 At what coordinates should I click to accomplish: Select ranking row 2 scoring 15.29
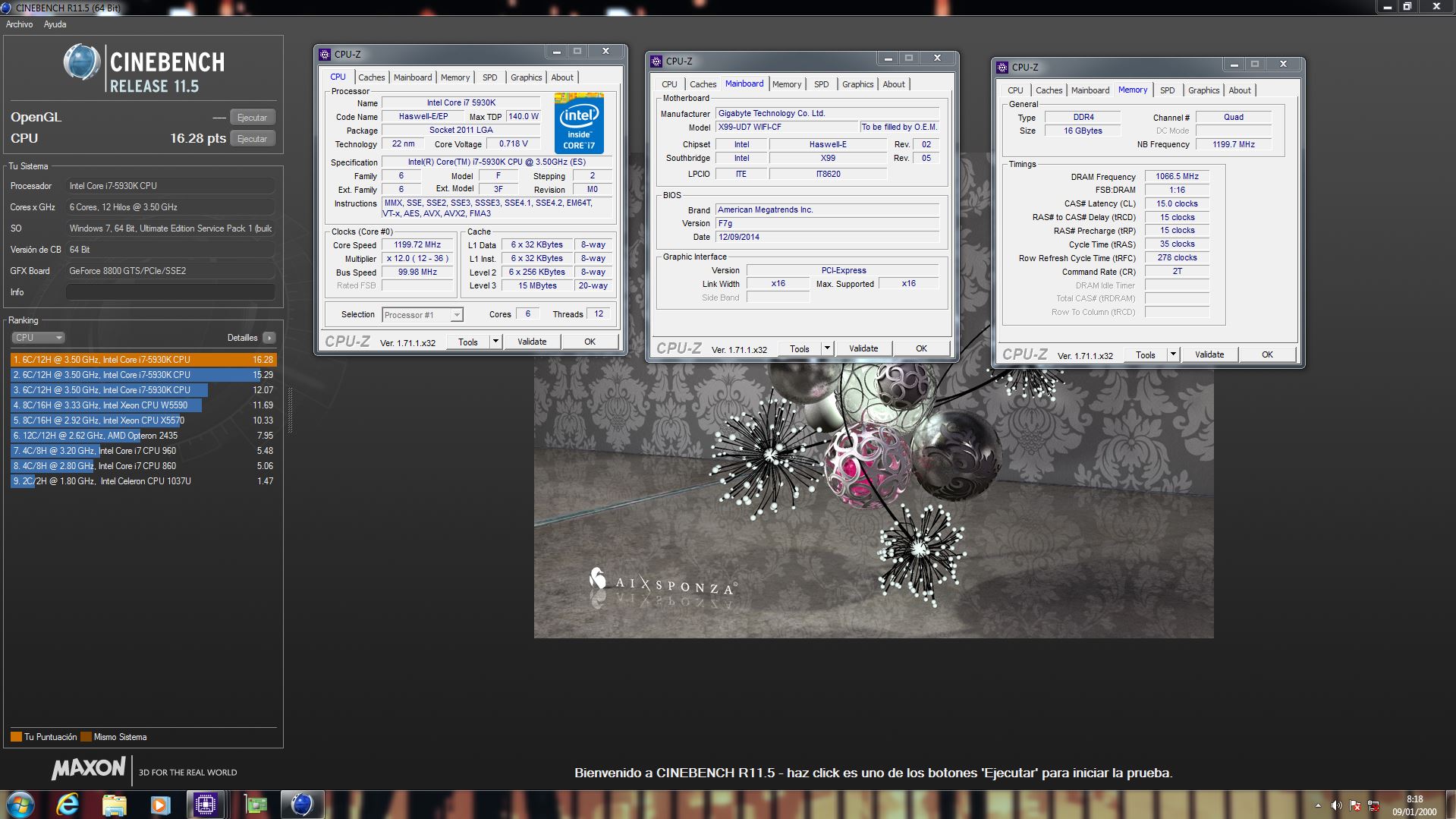tap(143, 375)
